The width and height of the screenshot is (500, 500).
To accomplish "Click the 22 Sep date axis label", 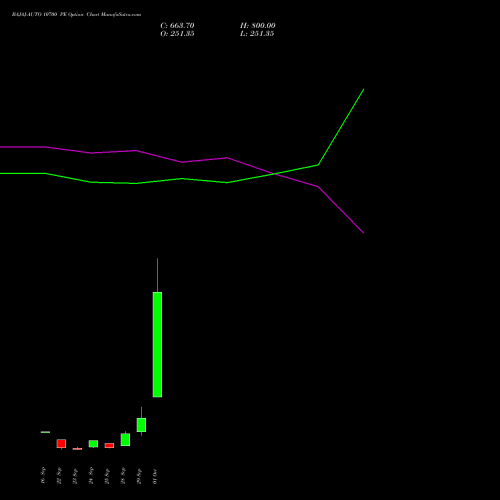I will pyautogui.click(x=59, y=476).
